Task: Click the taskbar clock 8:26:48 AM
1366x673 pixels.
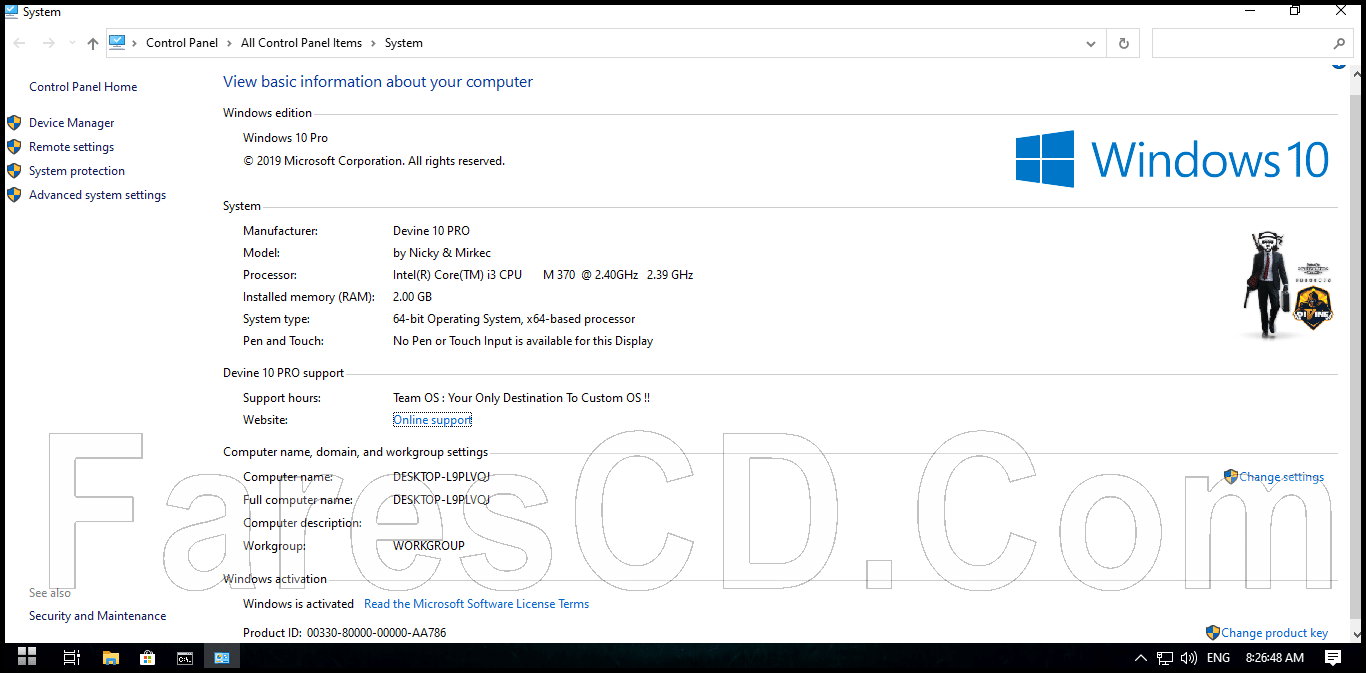Action: pyautogui.click(x=1274, y=658)
